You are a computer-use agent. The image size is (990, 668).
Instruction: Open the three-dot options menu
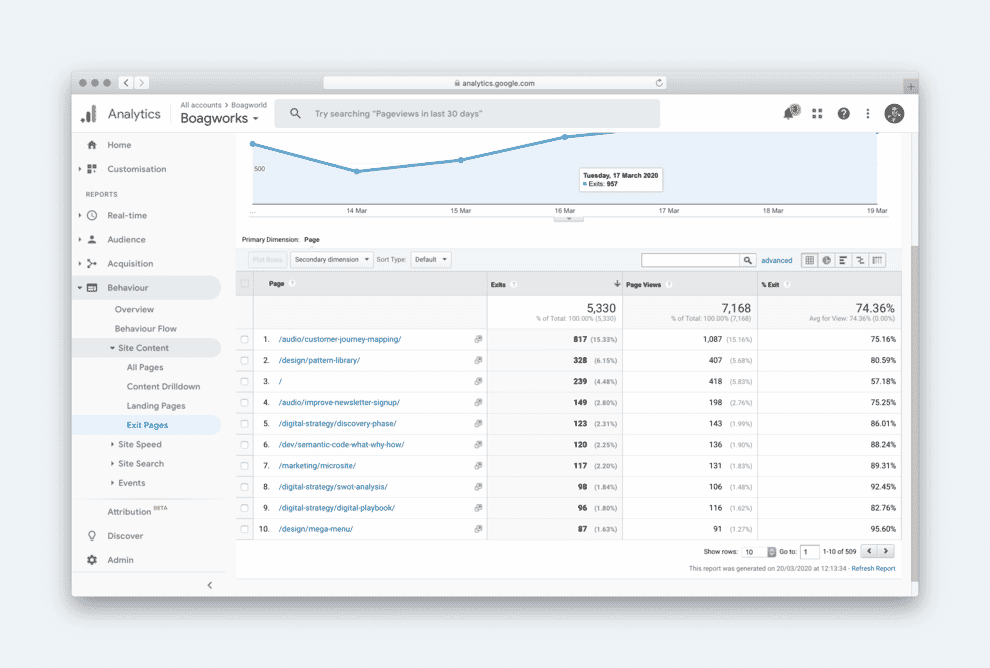pyautogui.click(x=868, y=114)
